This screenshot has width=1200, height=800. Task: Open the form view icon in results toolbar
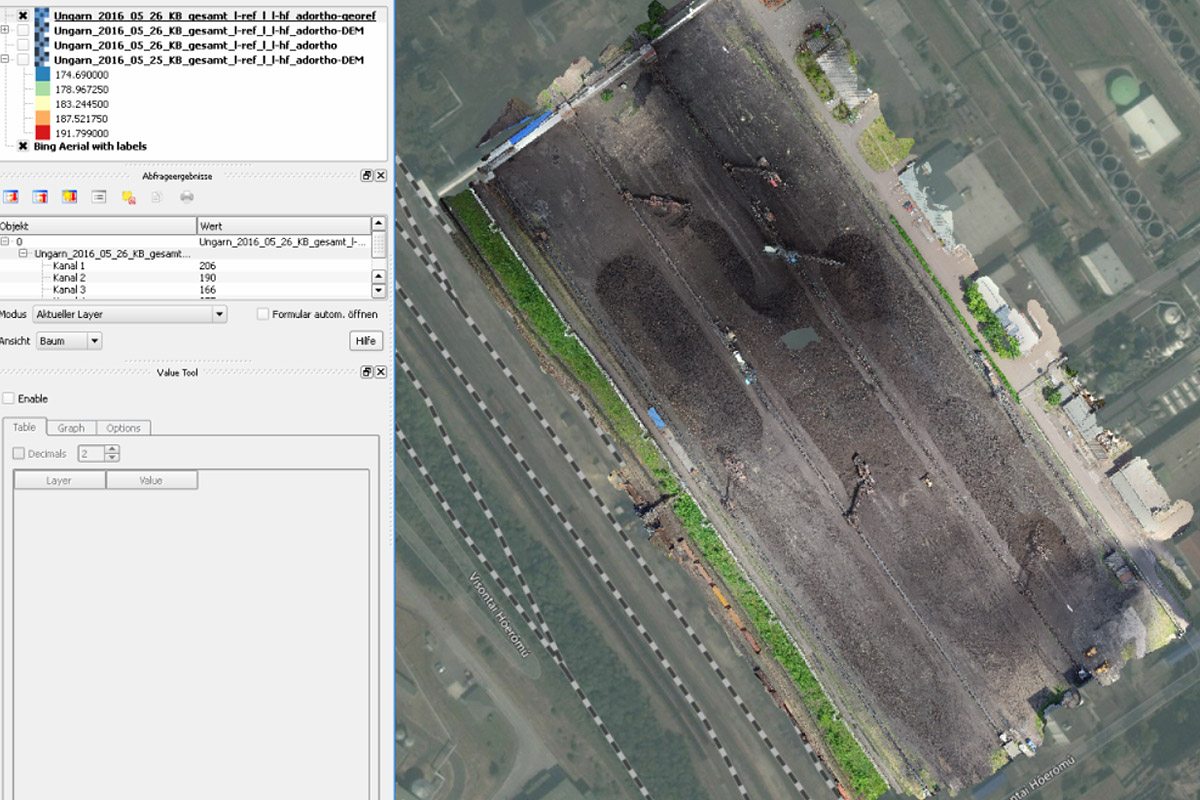pos(98,197)
